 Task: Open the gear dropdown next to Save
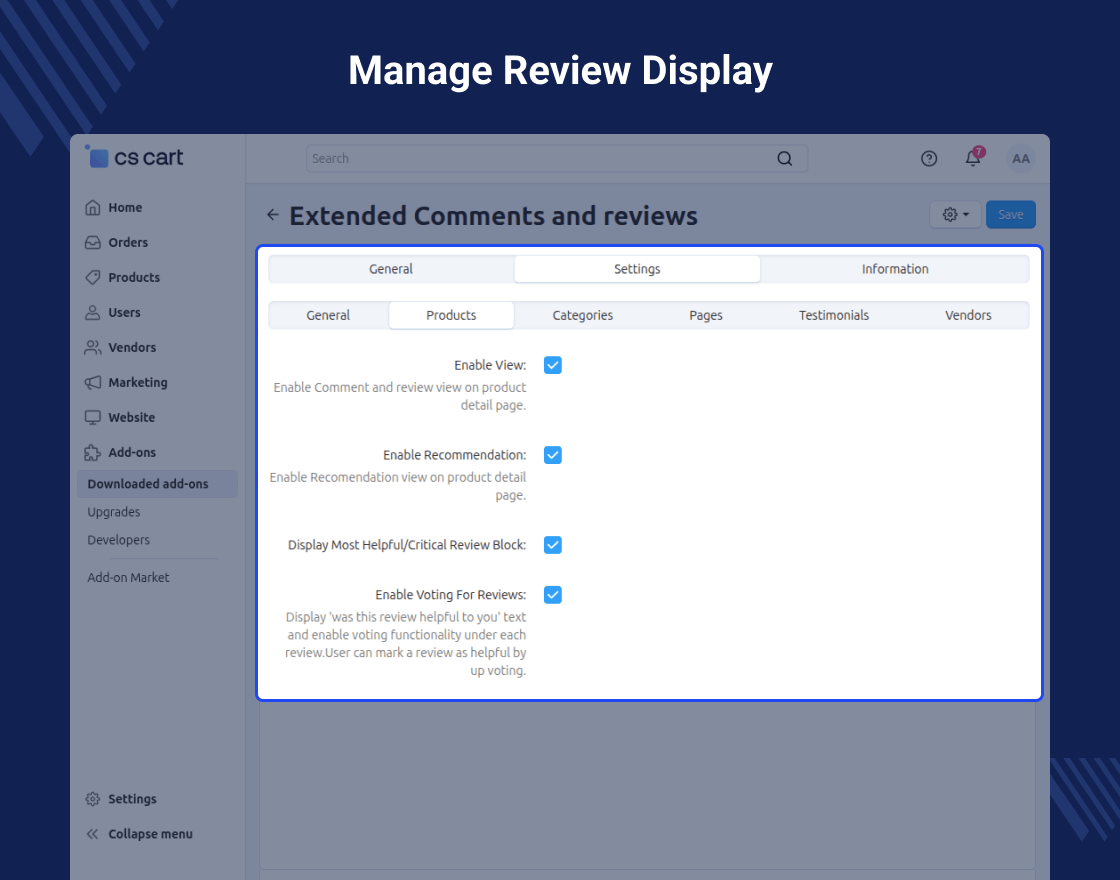click(955, 214)
